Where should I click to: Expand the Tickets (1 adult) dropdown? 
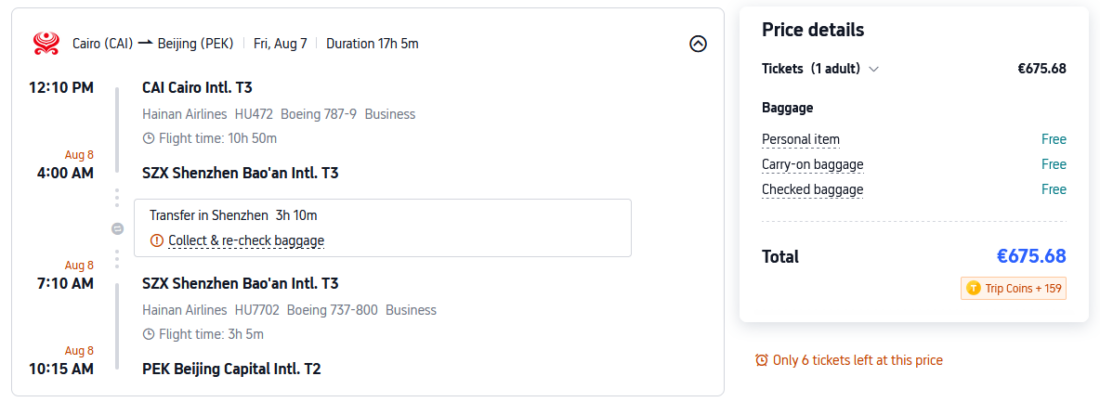pos(873,69)
